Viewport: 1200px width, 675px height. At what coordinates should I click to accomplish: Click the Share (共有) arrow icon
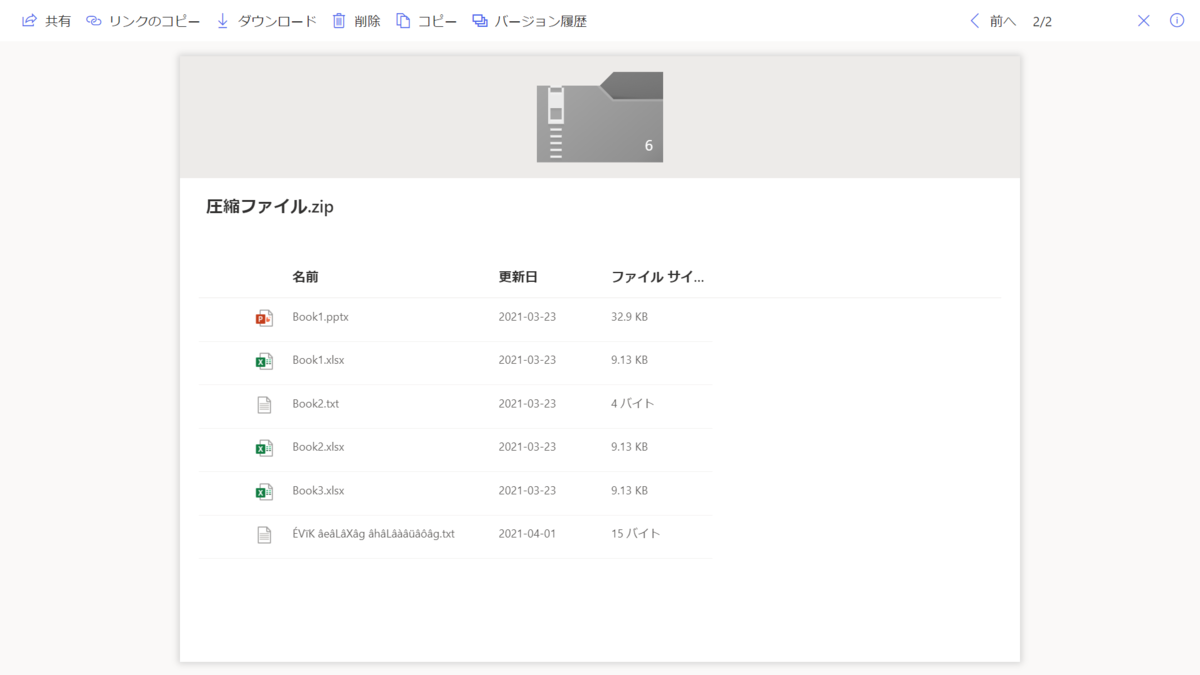tap(29, 20)
